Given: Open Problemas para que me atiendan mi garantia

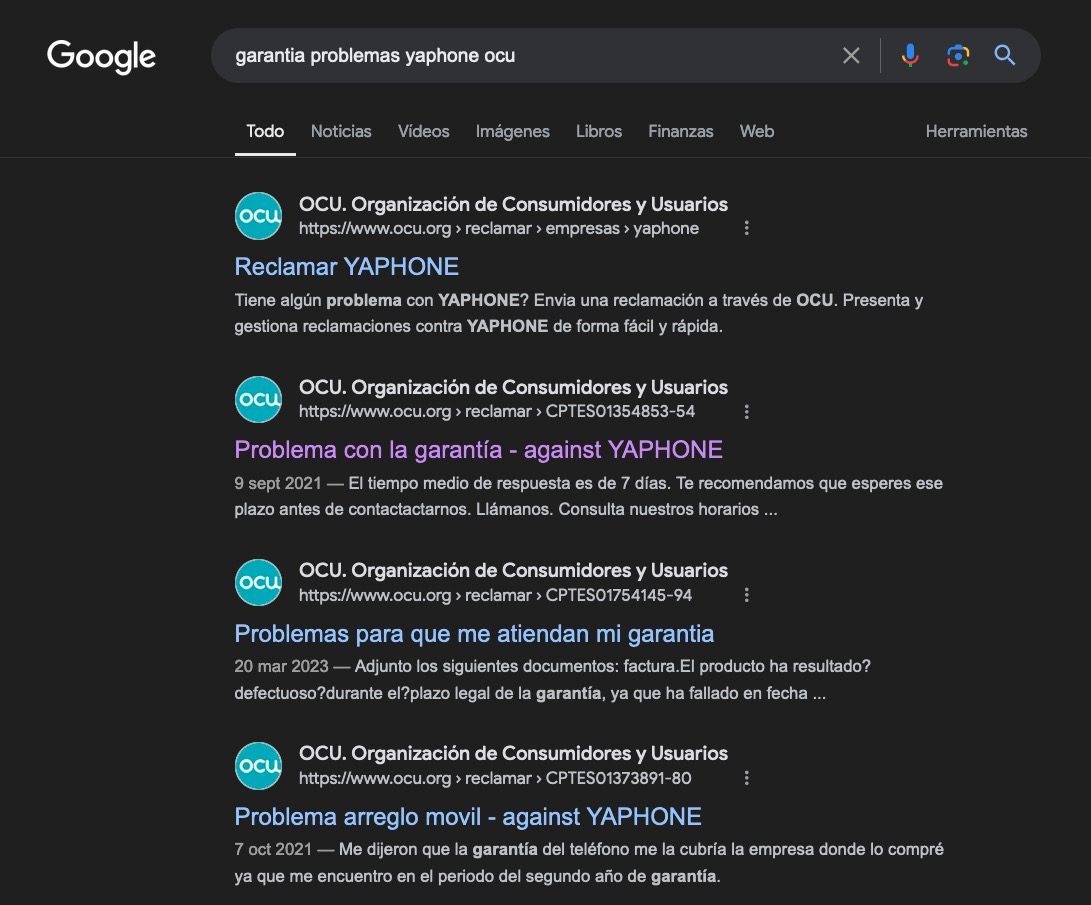Looking at the screenshot, I should (x=474, y=634).
